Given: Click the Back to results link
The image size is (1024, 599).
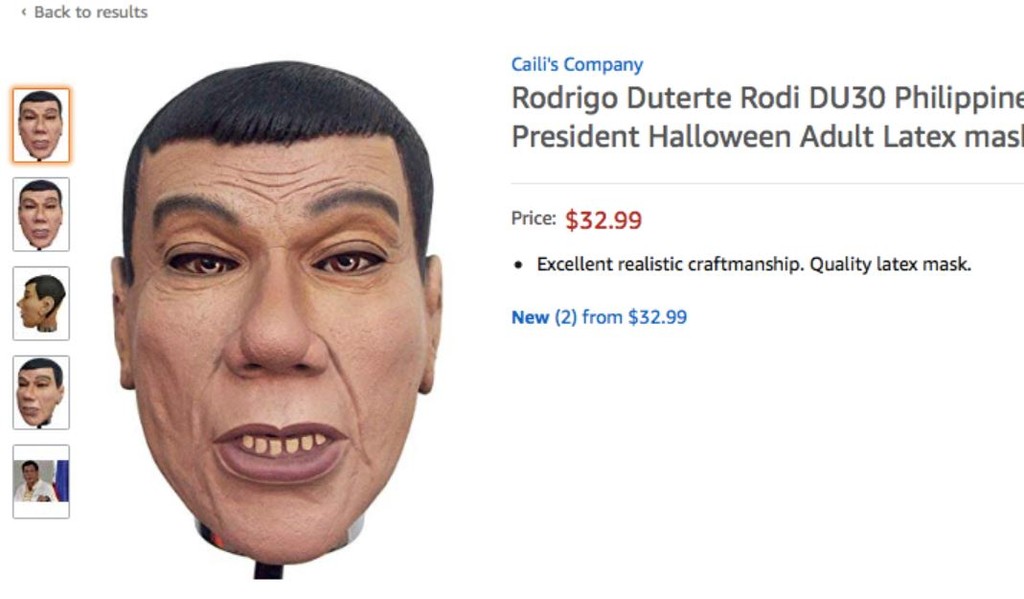Looking at the screenshot, I should [90, 12].
